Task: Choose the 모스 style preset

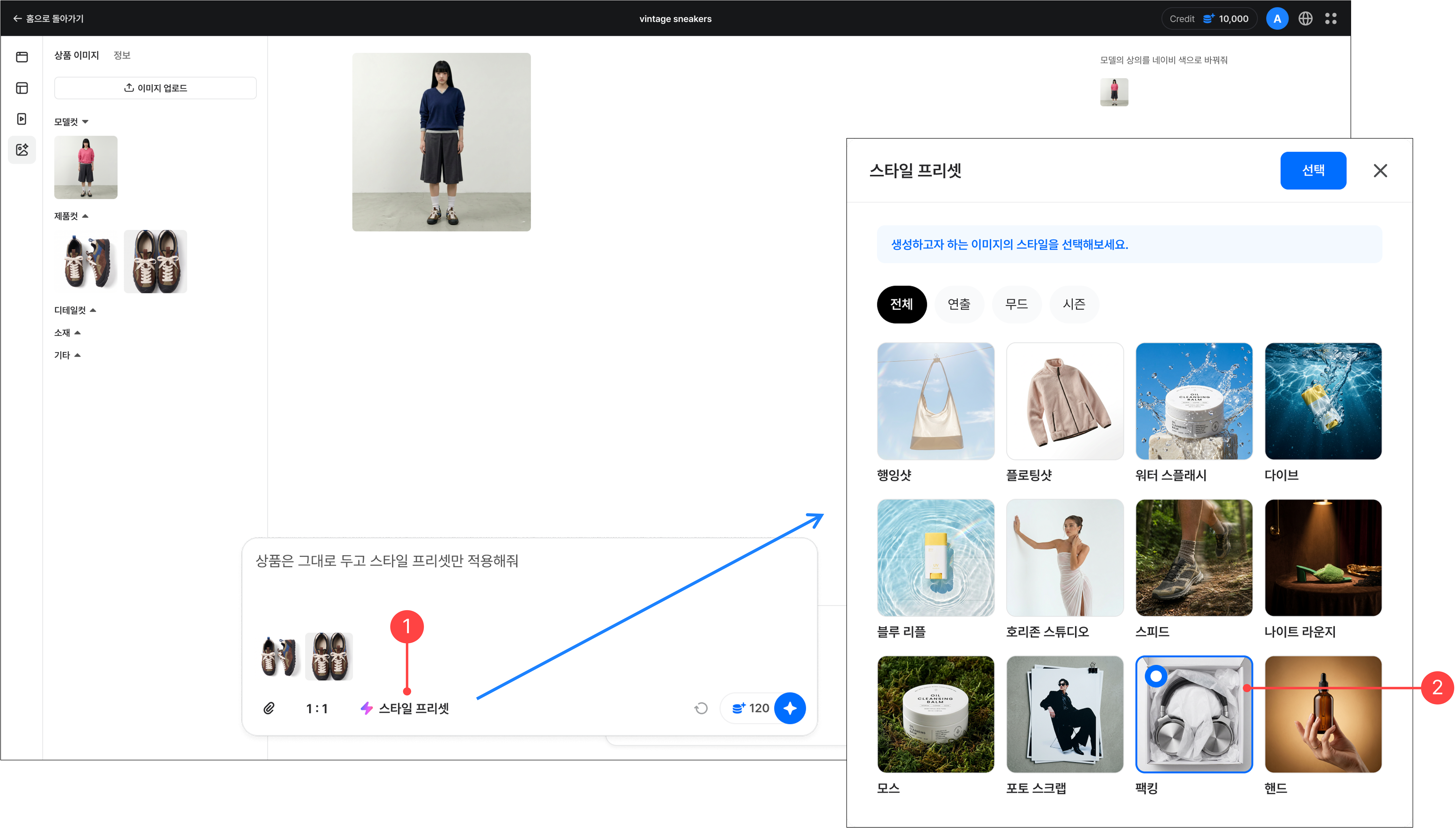Action: point(936,714)
